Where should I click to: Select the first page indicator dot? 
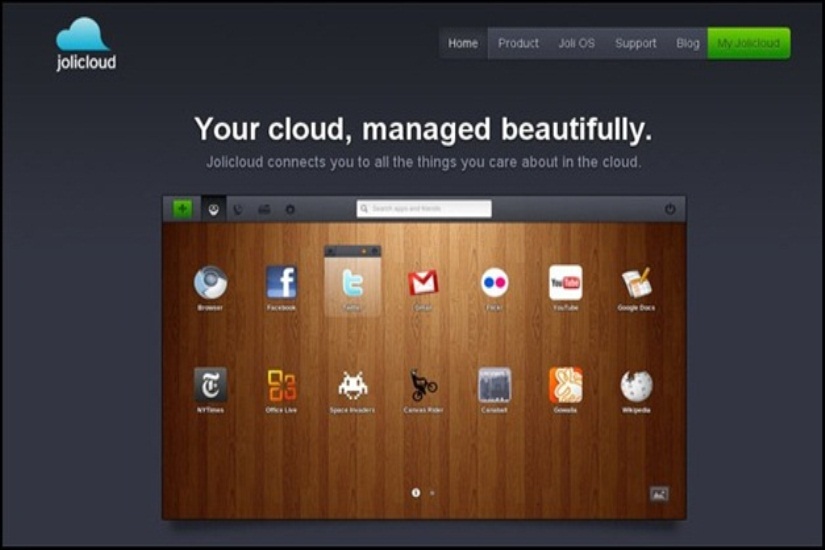(416, 493)
